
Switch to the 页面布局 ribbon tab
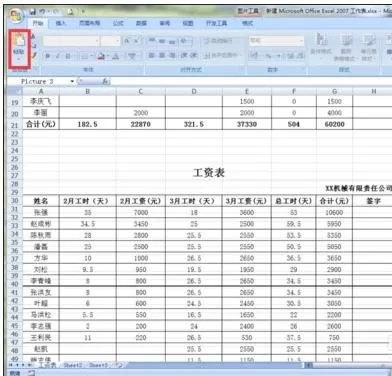(89, 23)
